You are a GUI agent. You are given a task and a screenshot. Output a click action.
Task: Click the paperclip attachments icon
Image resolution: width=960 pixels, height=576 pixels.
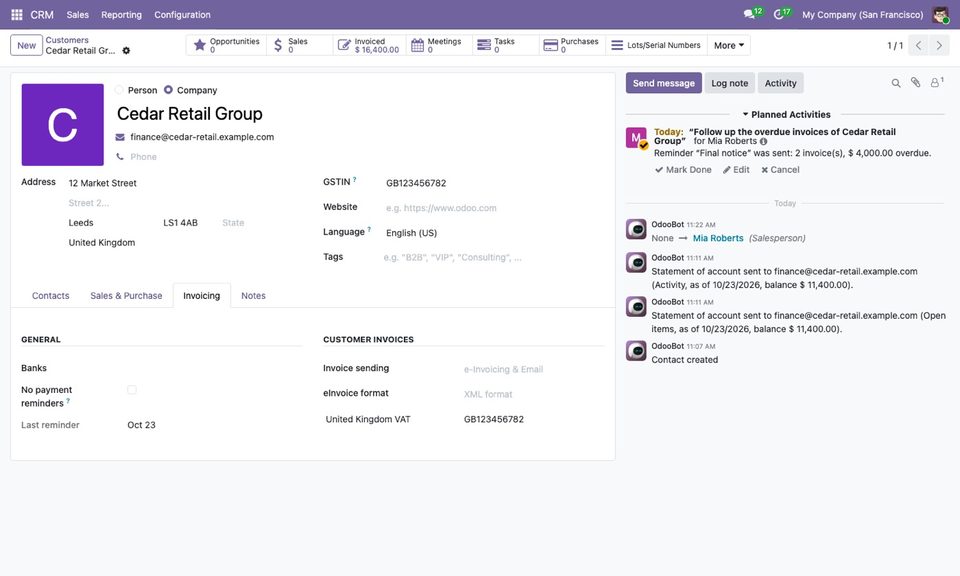point(915,83)
